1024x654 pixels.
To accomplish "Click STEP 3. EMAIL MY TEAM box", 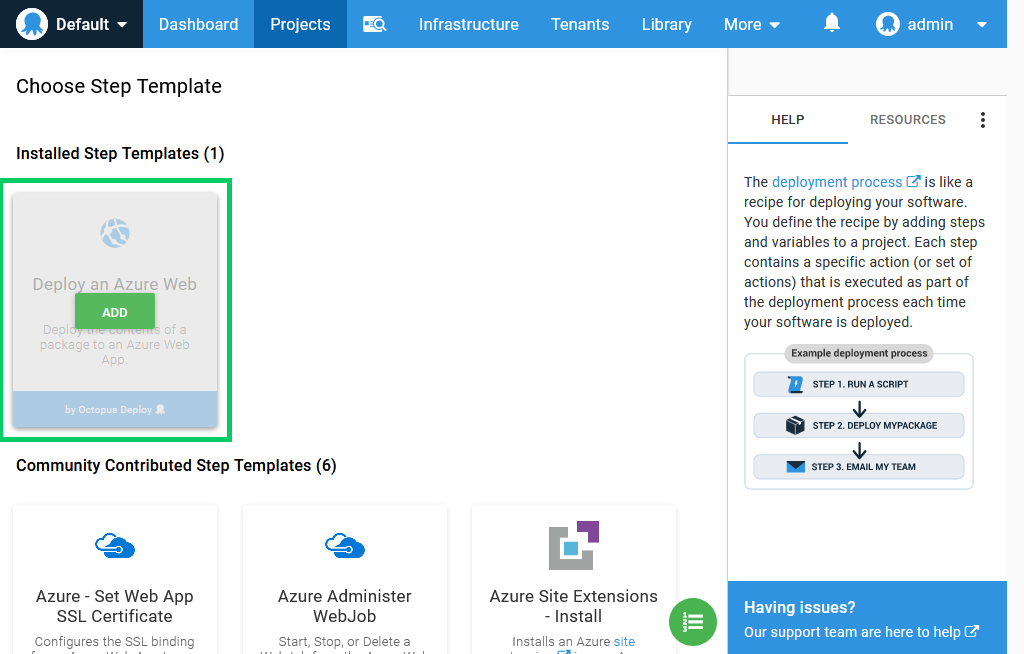I will (859, 466).
